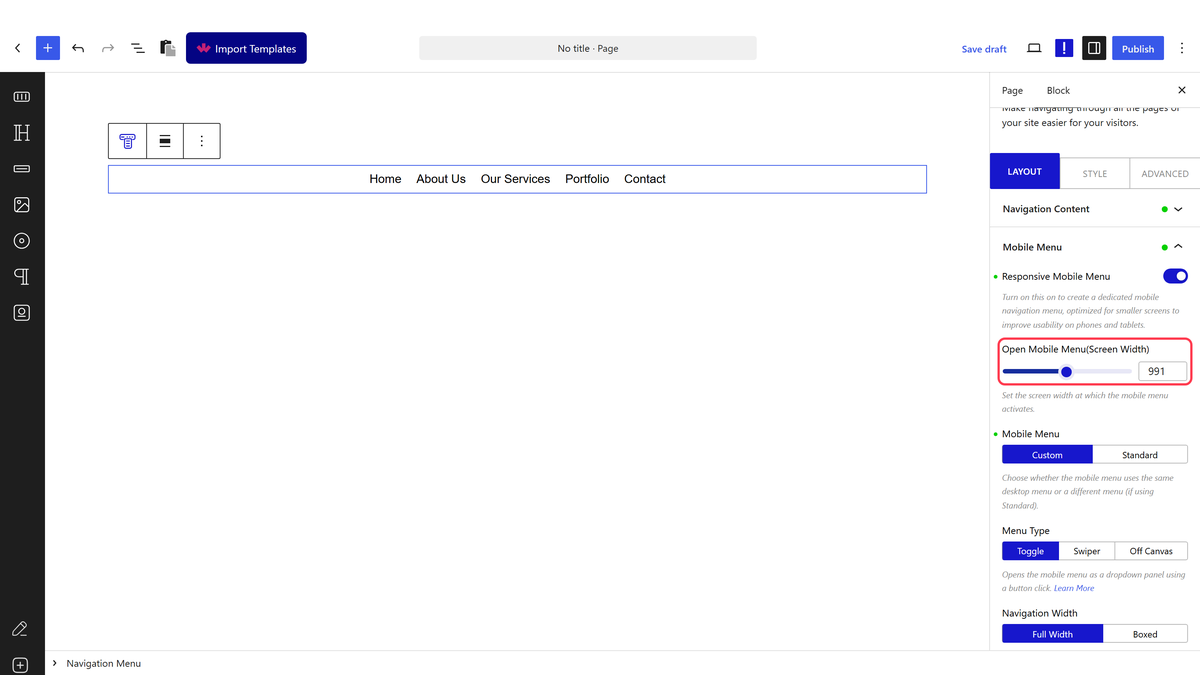Select the STYLE tab
The image size is (1200, 675).
(1095, 173)
